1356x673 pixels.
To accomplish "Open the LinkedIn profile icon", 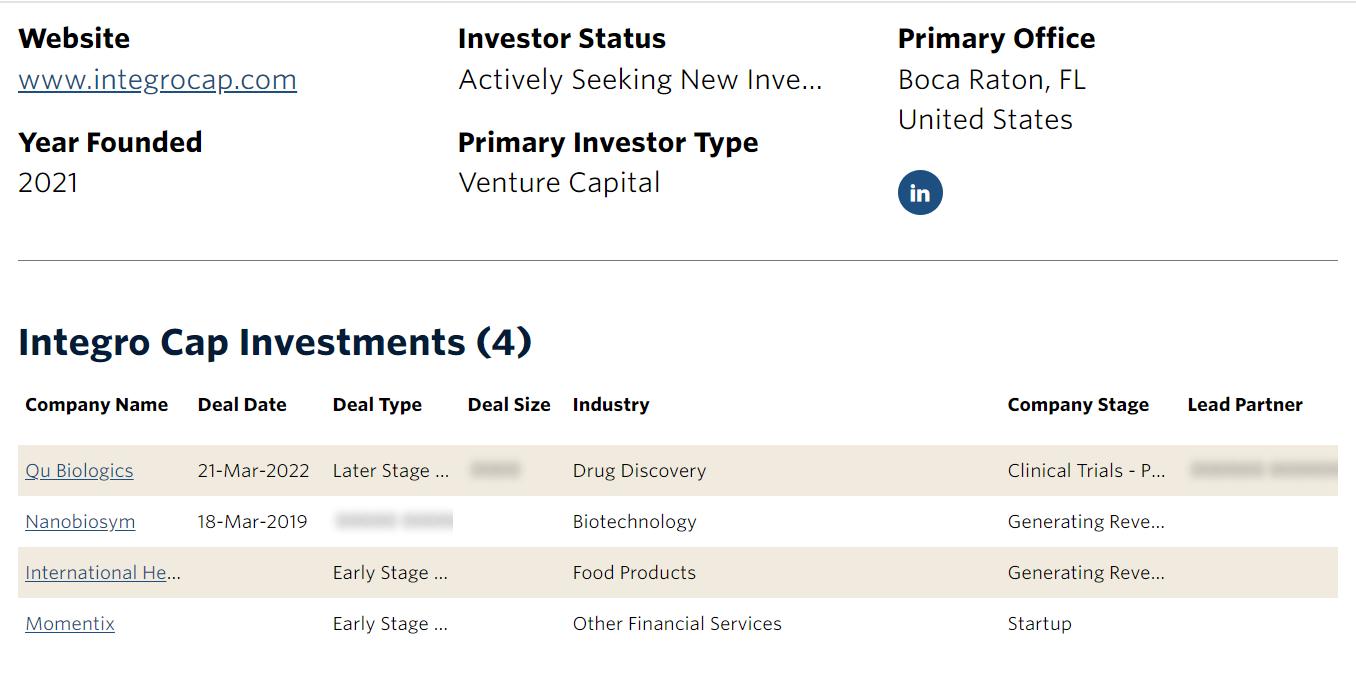I will [920, 193].
